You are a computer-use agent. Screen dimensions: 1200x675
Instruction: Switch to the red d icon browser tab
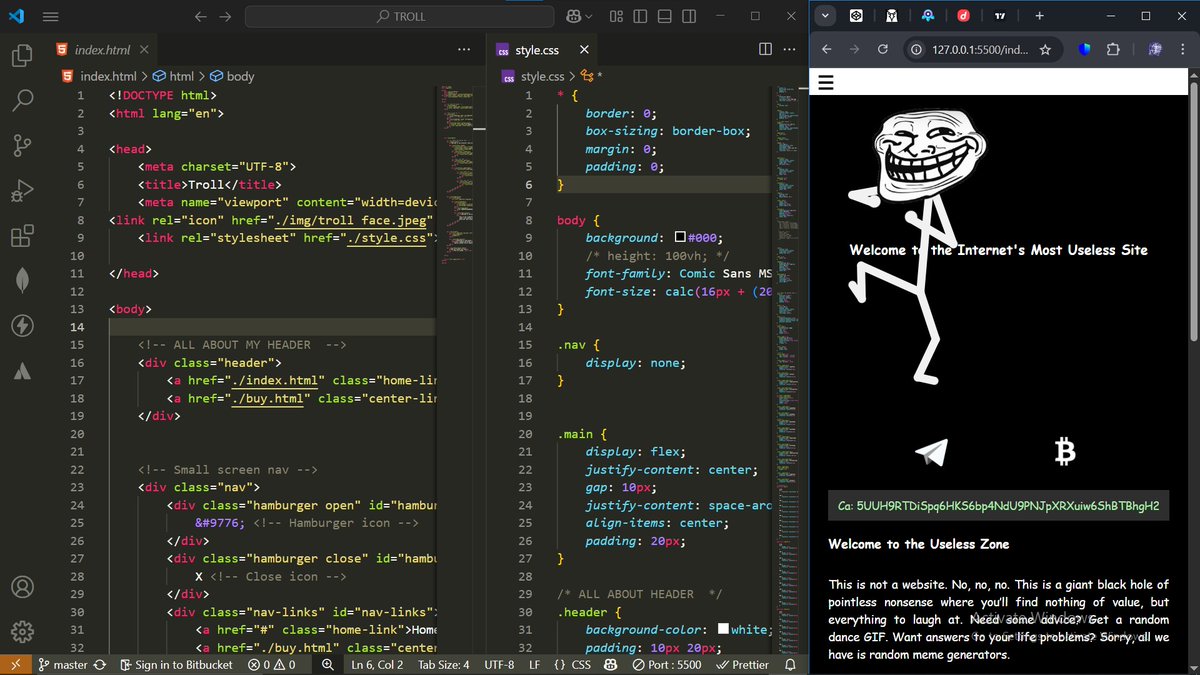pyautogui.click(x=963, y=16)
